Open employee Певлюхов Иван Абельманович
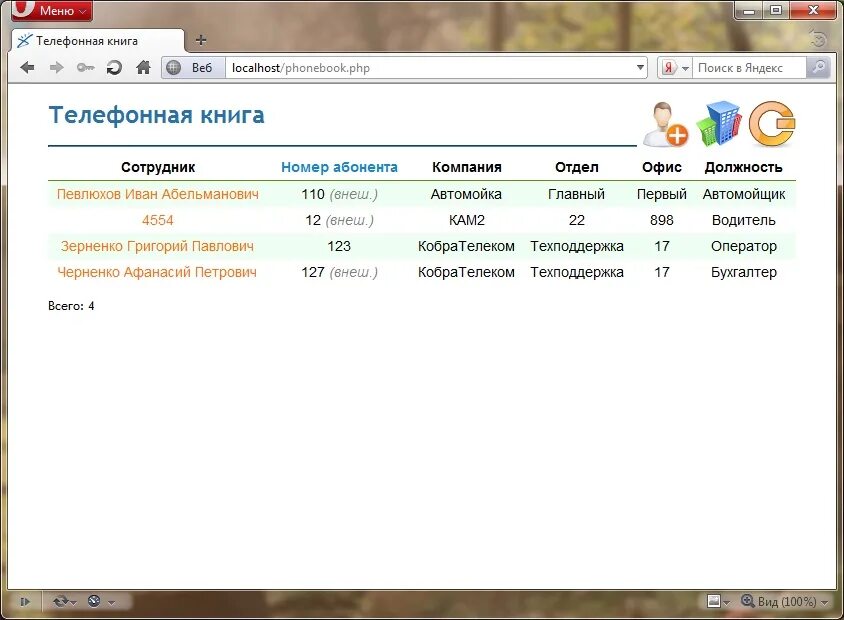 [x=158, y=194]
